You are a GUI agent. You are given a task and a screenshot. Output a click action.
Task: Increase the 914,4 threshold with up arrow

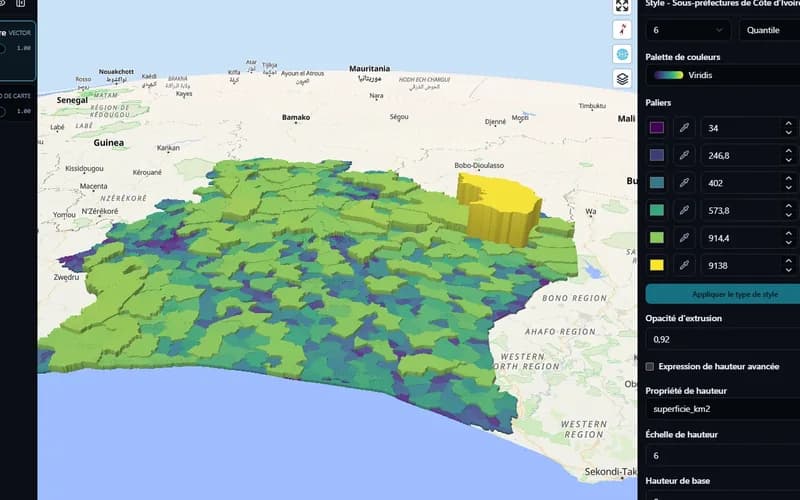pos(789,234)
